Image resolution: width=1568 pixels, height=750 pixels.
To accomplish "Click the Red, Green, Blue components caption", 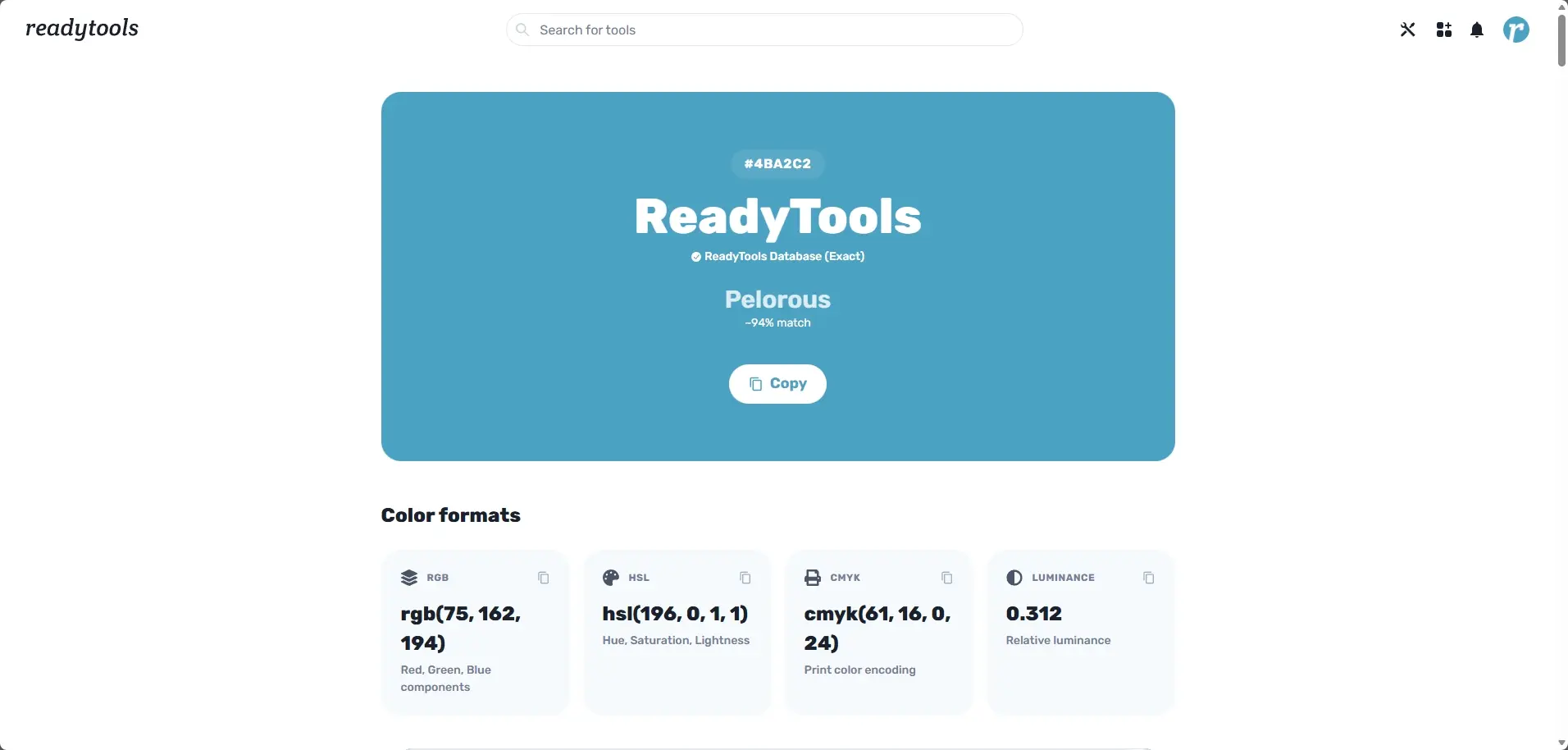I will tap(445, 679).
